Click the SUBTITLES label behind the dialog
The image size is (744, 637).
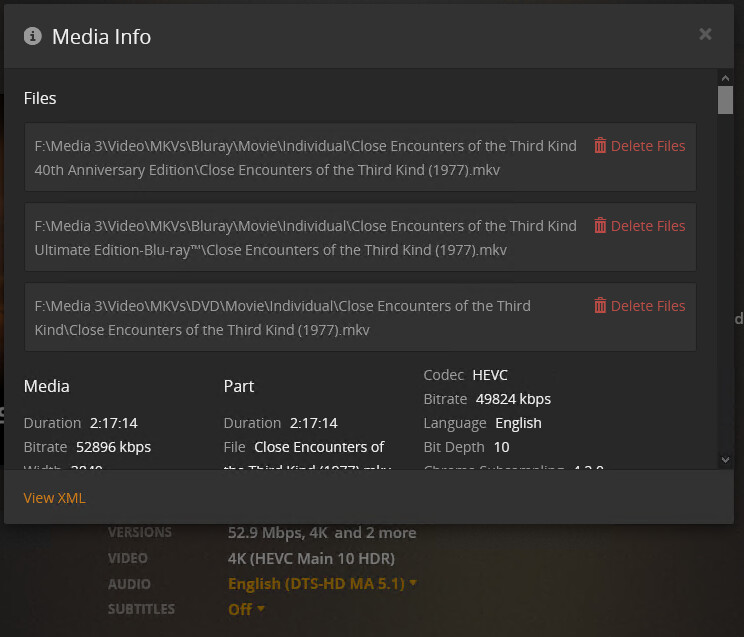pyautogui.click(x=141, y=609)
